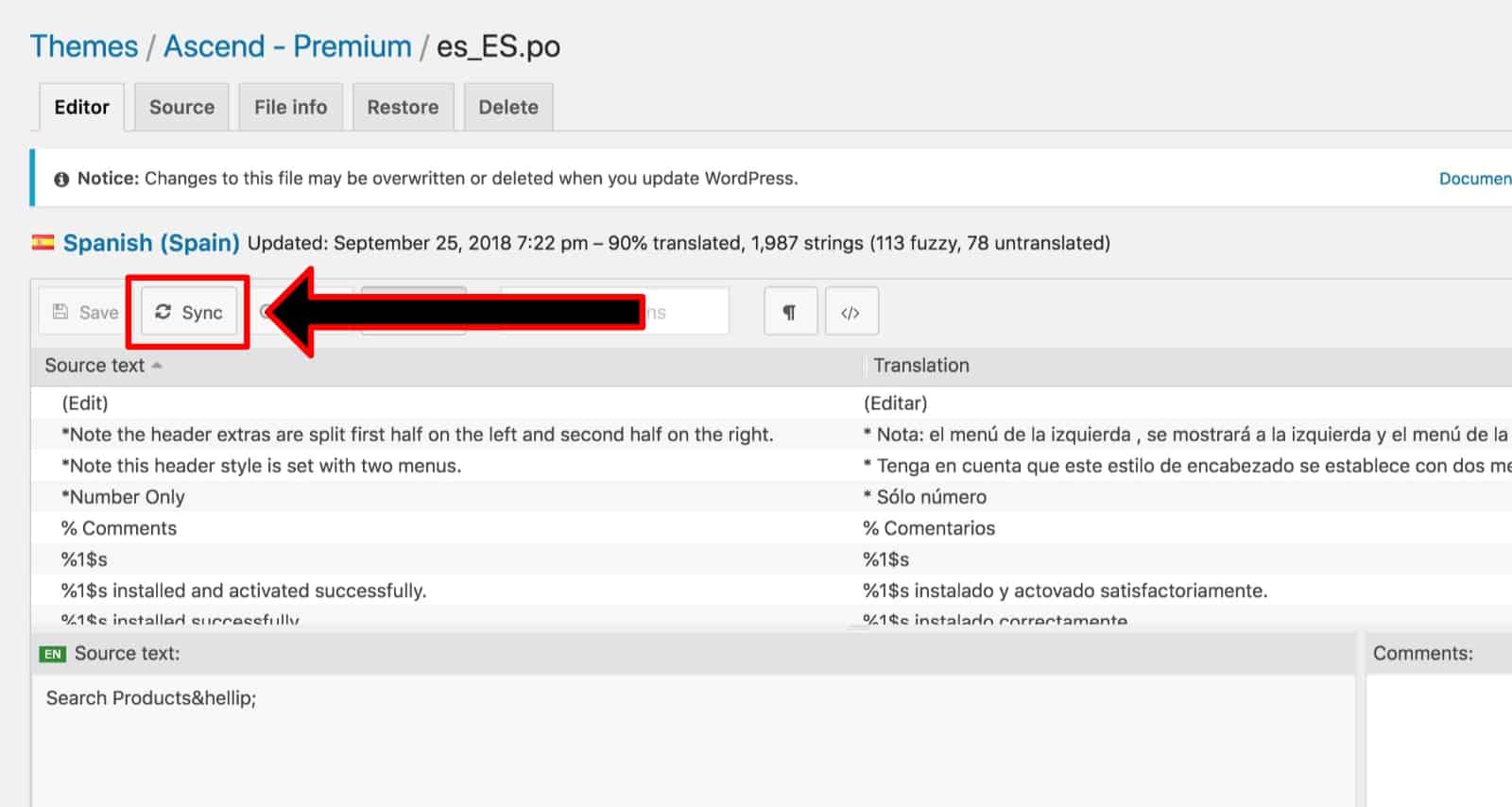Image resolution: width=1512 pixels, height=807 pixels.
Task: Toggle code view icon button
Action: [x=851, y=312]
